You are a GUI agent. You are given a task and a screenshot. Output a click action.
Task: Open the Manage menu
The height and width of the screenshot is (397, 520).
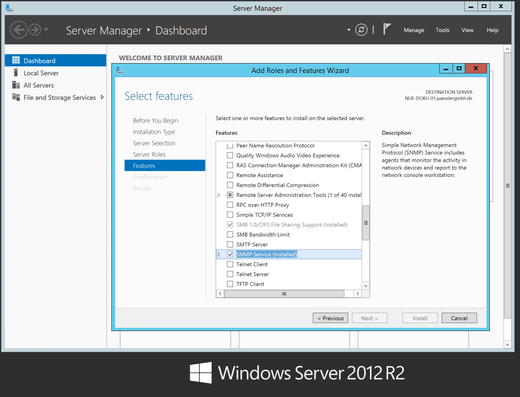414,30
